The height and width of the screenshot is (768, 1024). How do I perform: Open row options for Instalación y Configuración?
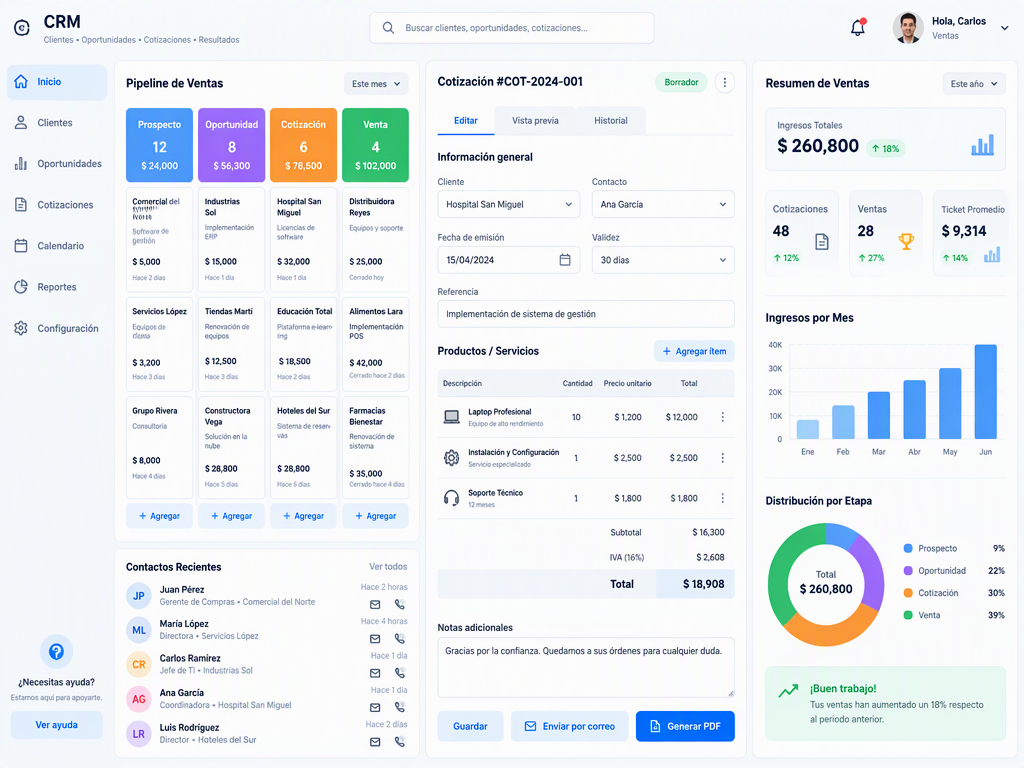pos(722,458)
